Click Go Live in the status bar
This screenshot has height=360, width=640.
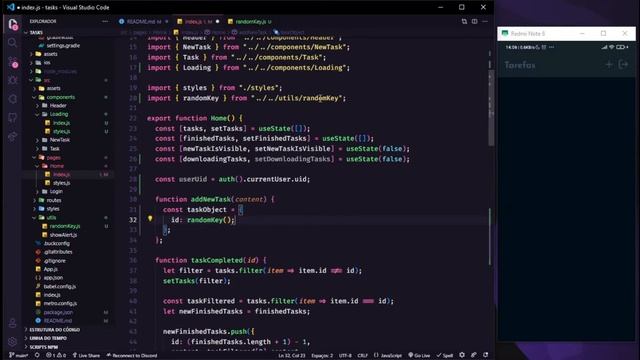tap(419, 356)
